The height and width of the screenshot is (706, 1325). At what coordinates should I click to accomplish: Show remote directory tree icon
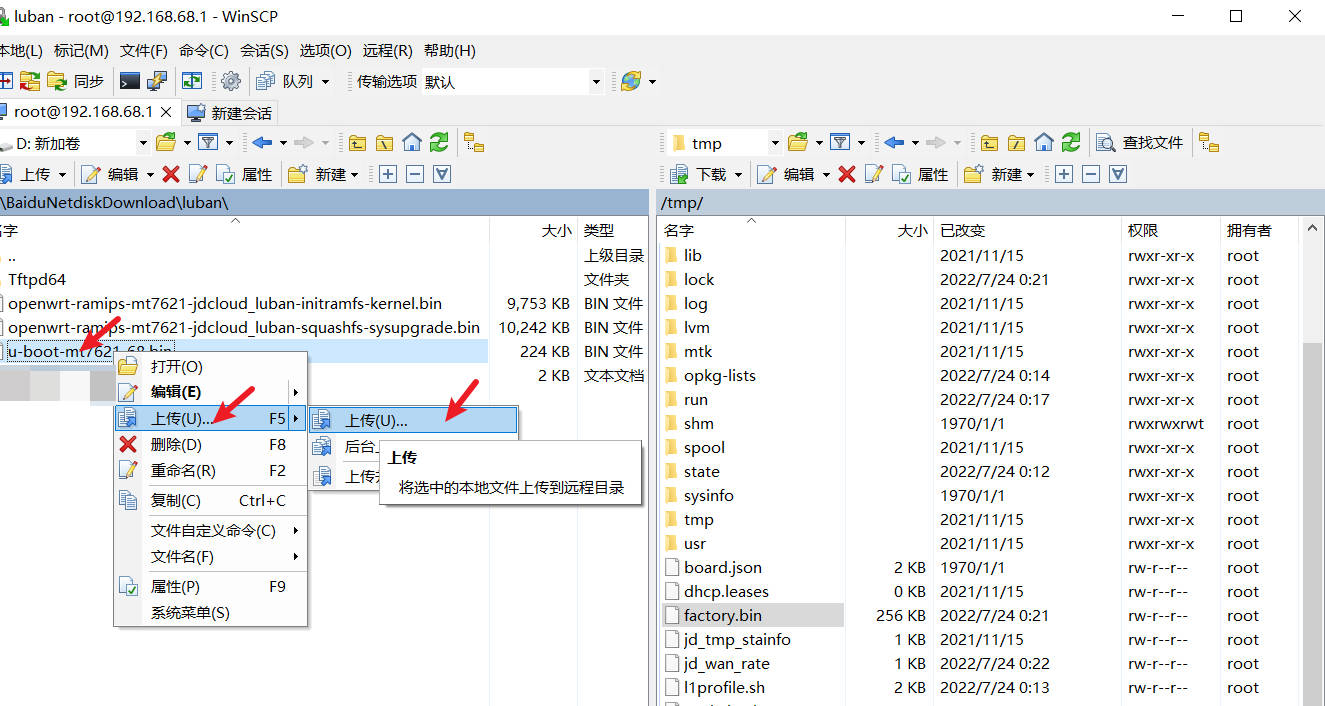(x=1209, y=143)
